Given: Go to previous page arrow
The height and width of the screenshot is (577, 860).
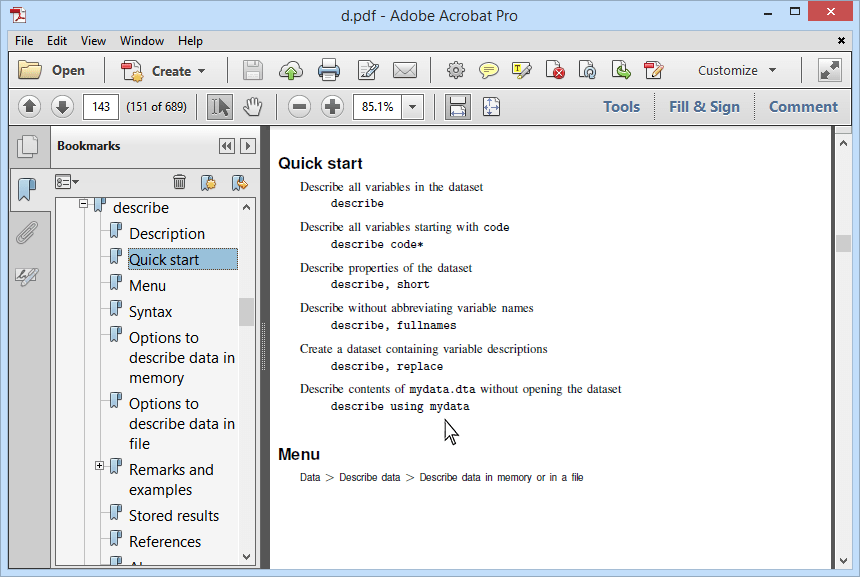Looking at the screenshot, I should [x=30, y=106].
